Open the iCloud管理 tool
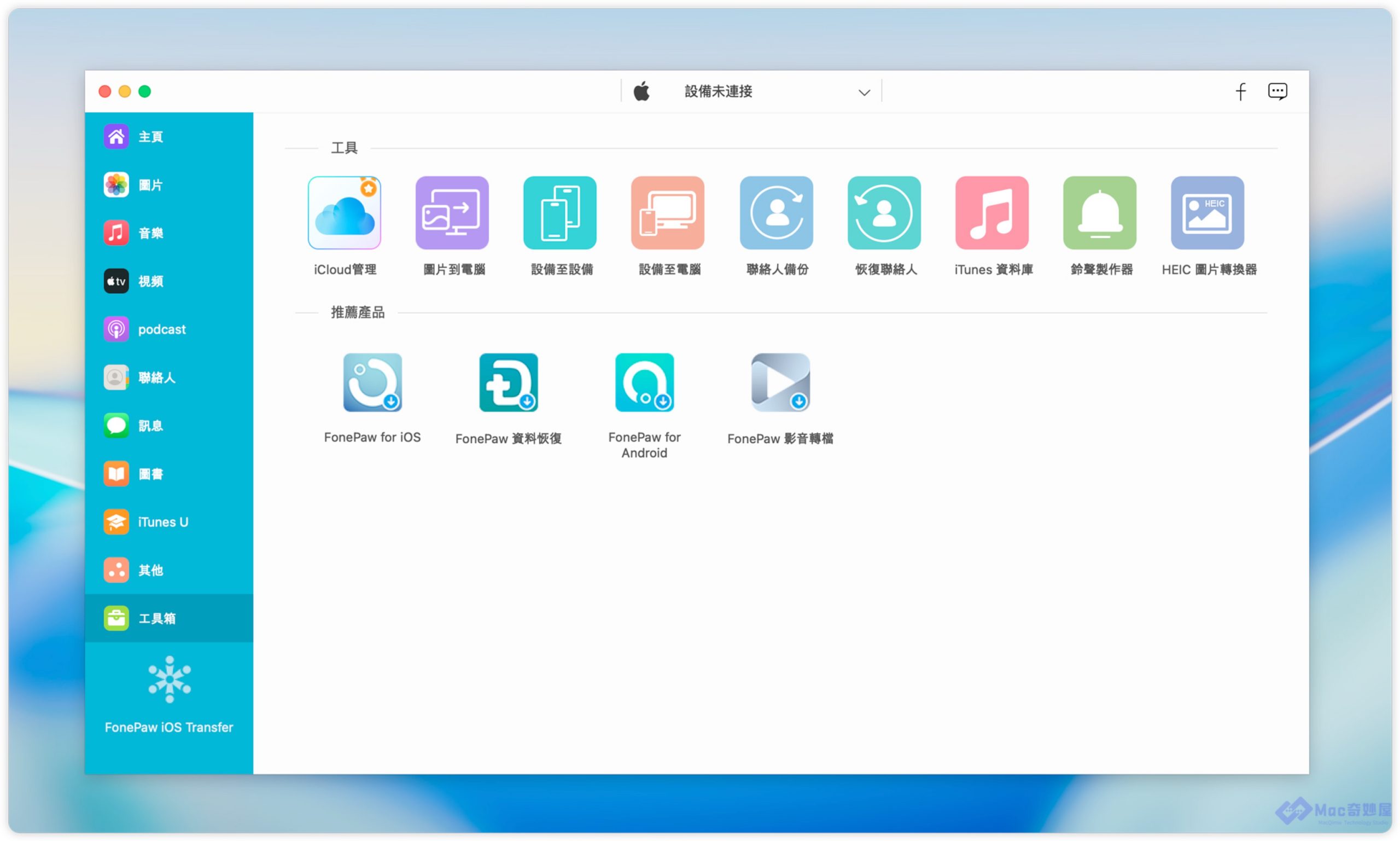The width and height of the screenshot is (1400, 841). tap(345, 213)
